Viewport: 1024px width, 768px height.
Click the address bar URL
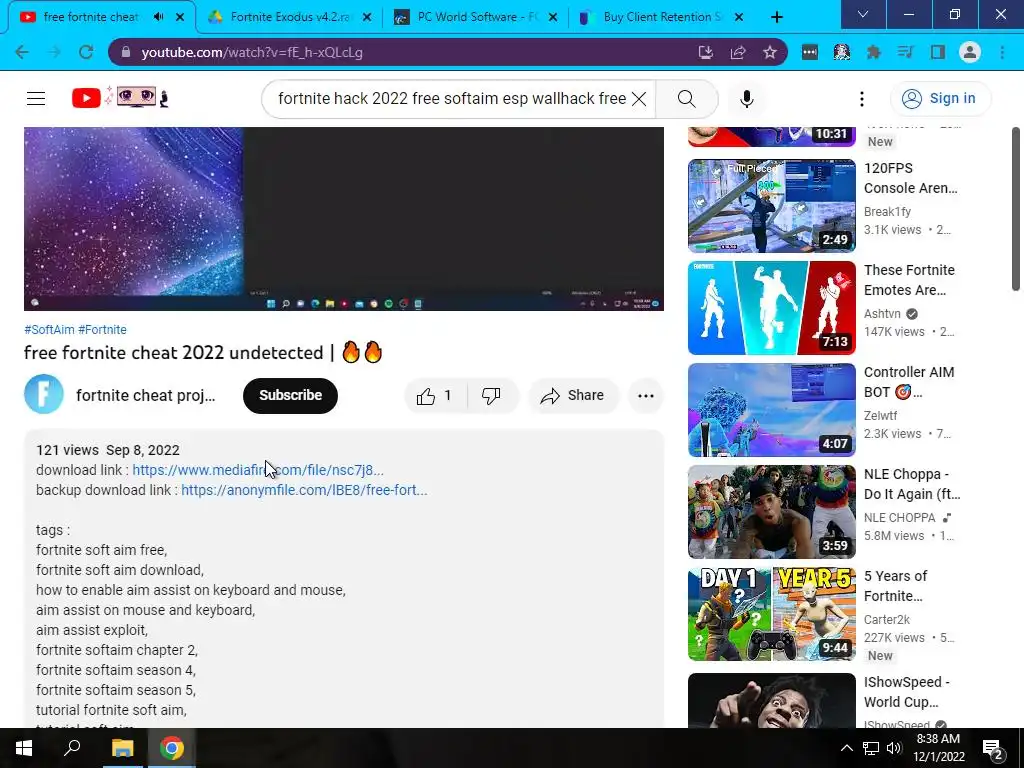(252, 52)
